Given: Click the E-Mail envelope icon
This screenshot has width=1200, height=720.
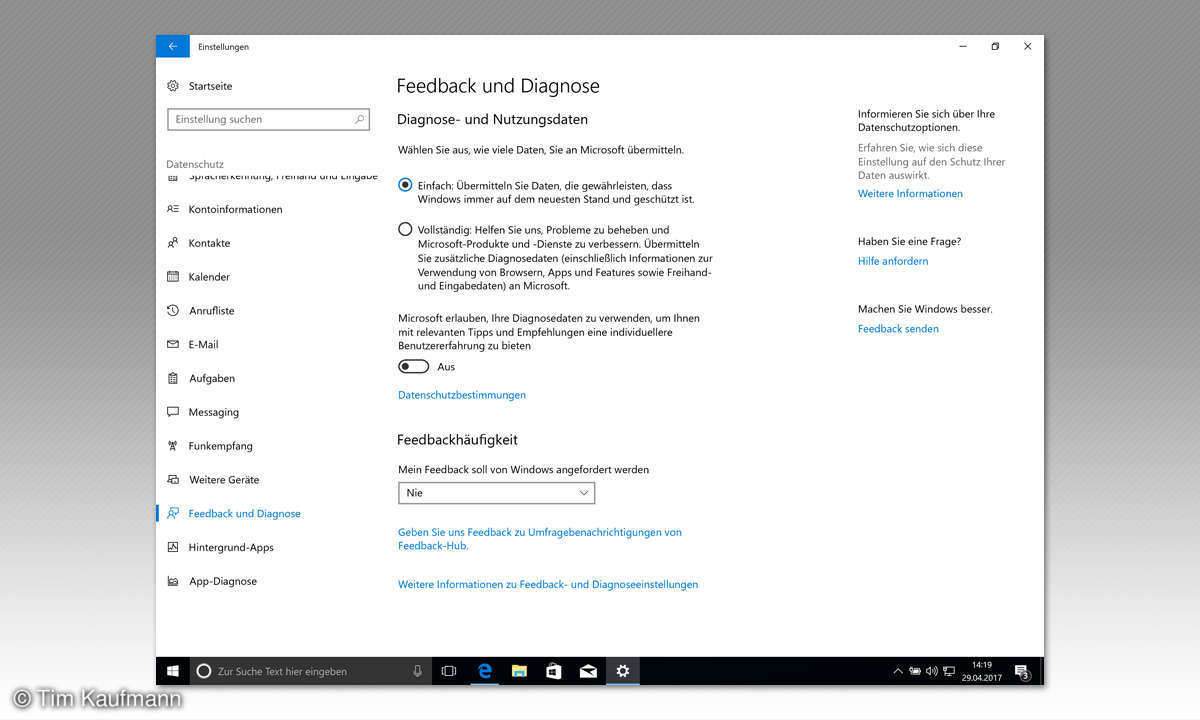Looking at the screenshot, I should coord(173,344).
